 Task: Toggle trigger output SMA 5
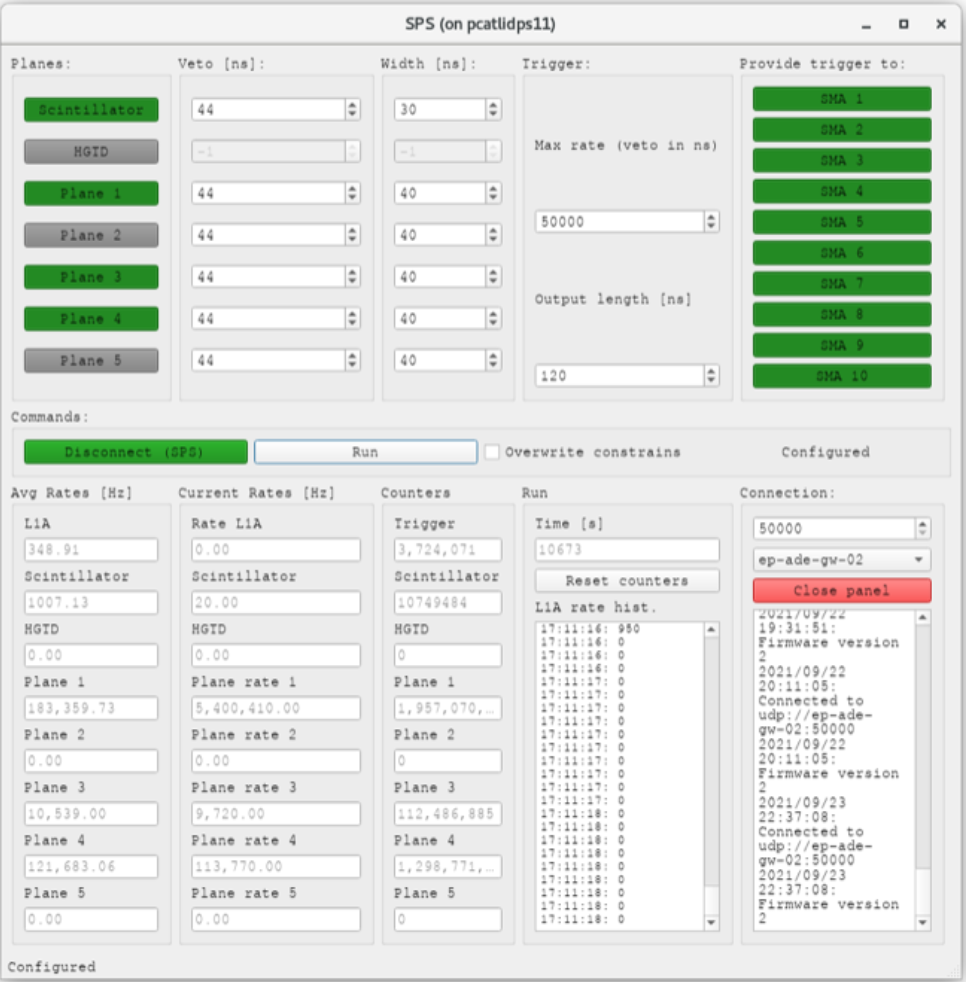842,222
